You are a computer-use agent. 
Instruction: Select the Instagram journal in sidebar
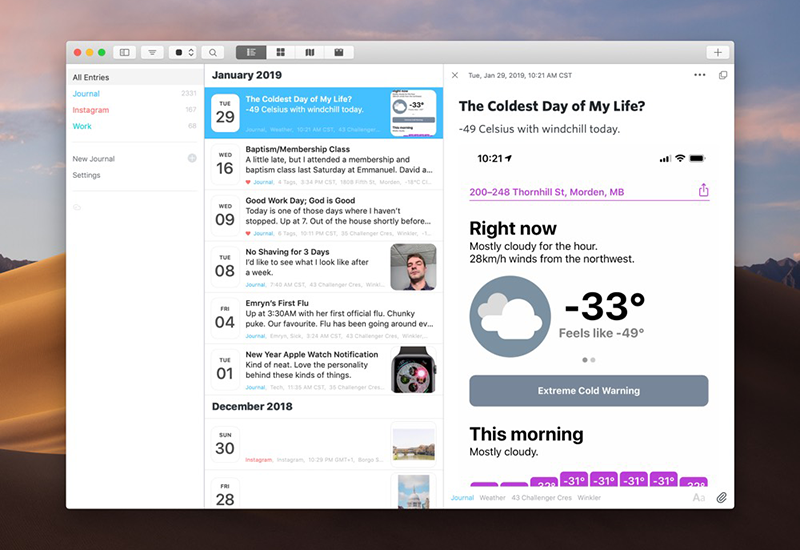click(91, 110)
